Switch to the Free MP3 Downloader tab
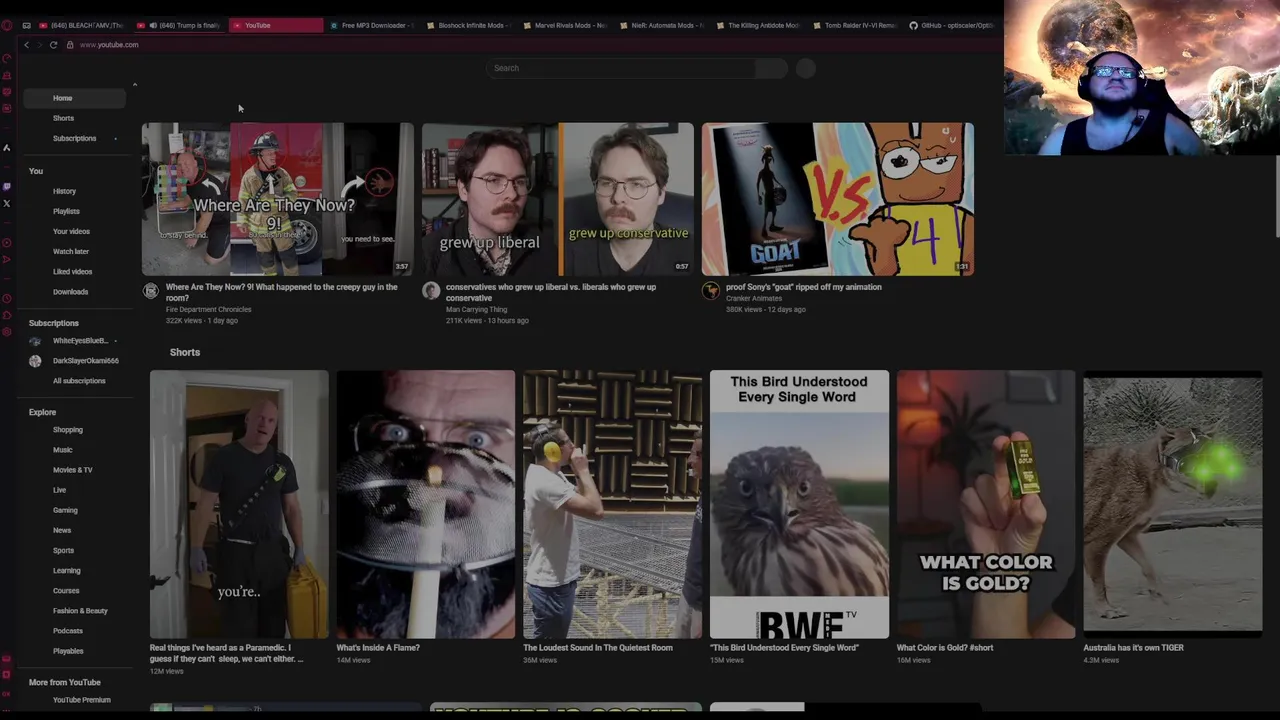The width and height of the screenshot is (1280, 720). 372,25
